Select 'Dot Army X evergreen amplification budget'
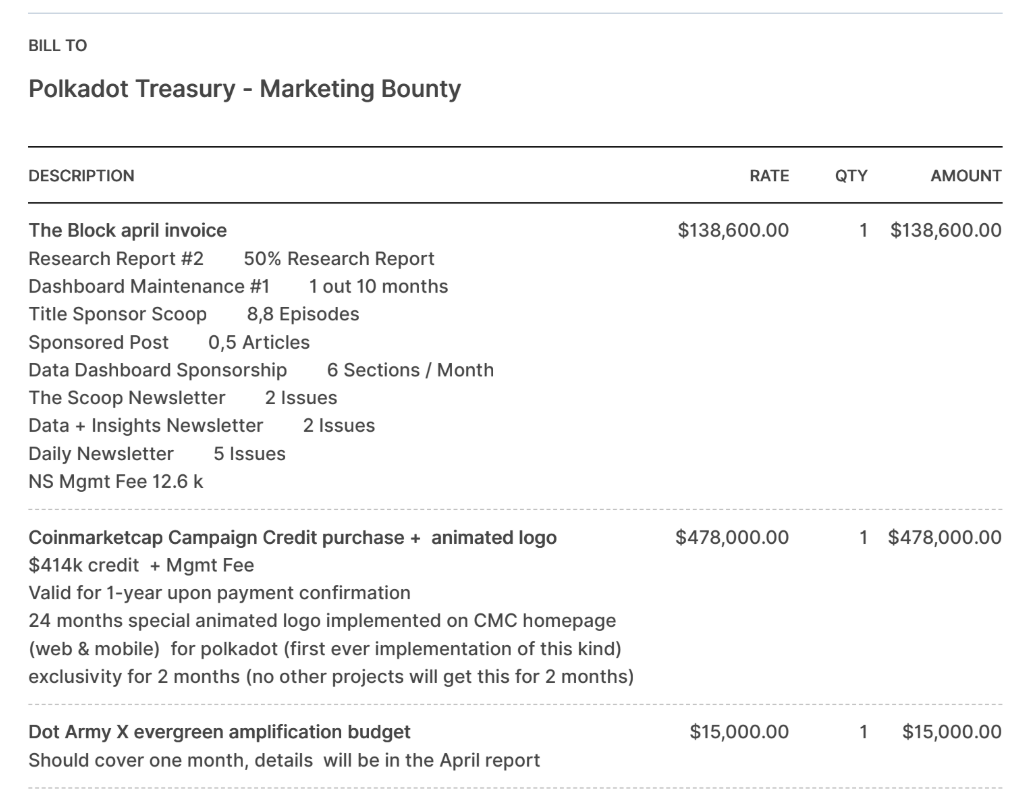 pos(219,732)
